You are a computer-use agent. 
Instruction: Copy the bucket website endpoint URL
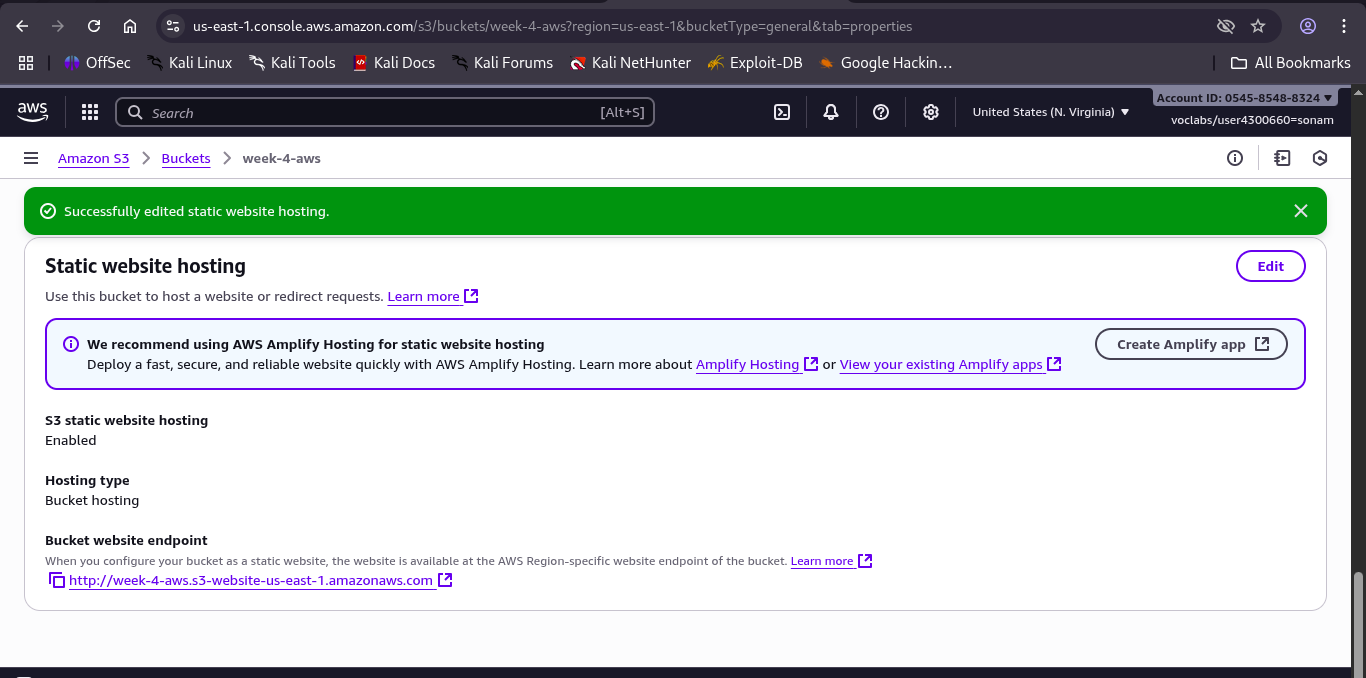click(57, 580)
